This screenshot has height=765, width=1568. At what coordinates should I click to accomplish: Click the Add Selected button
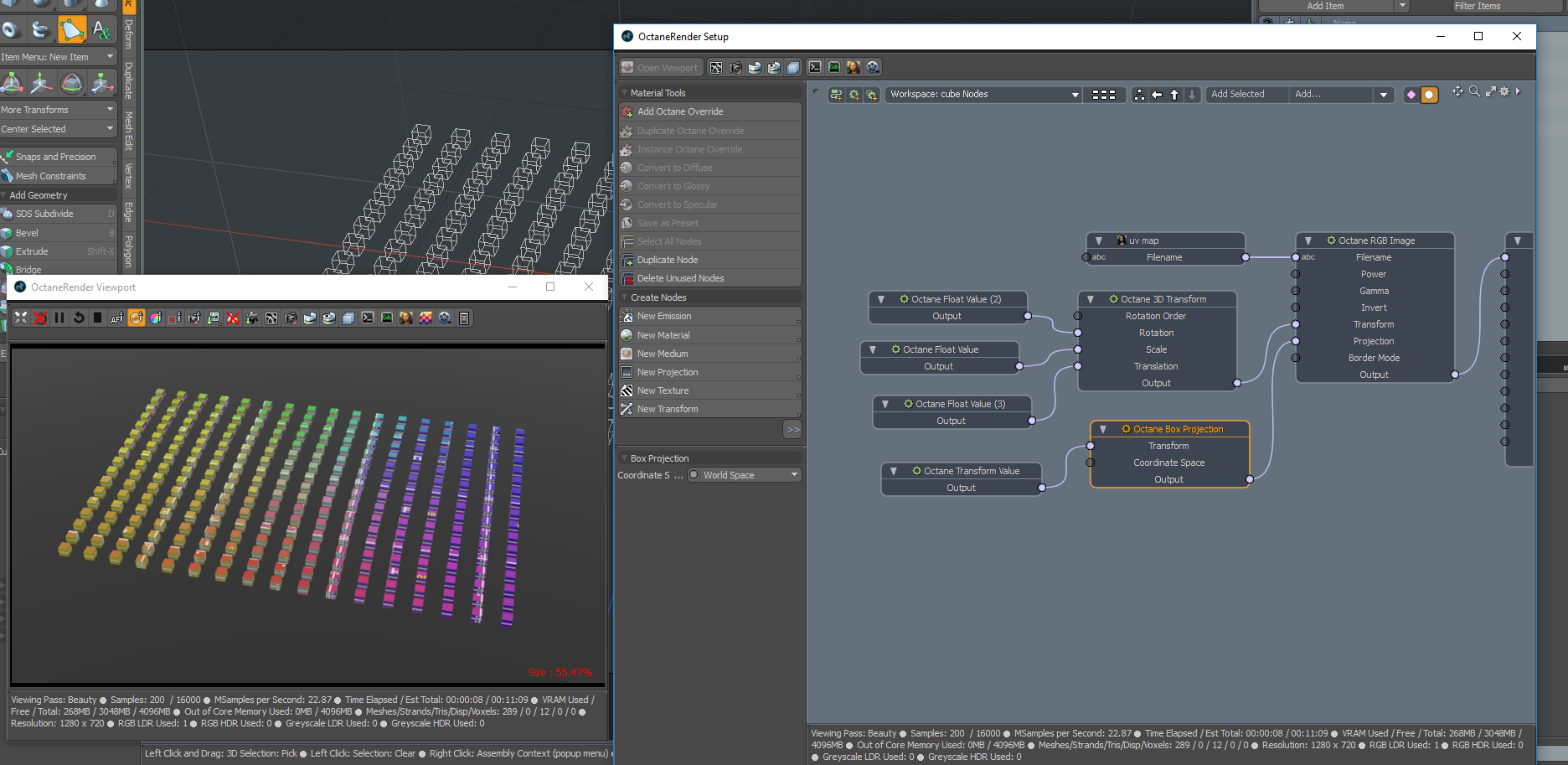(x=1247, y=94)
